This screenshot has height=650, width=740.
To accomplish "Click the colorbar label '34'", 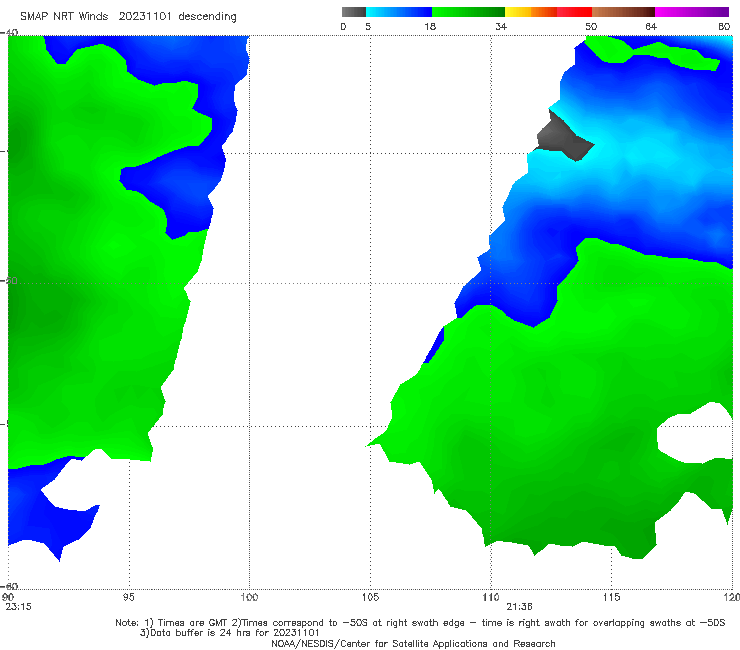I will 501,26.
